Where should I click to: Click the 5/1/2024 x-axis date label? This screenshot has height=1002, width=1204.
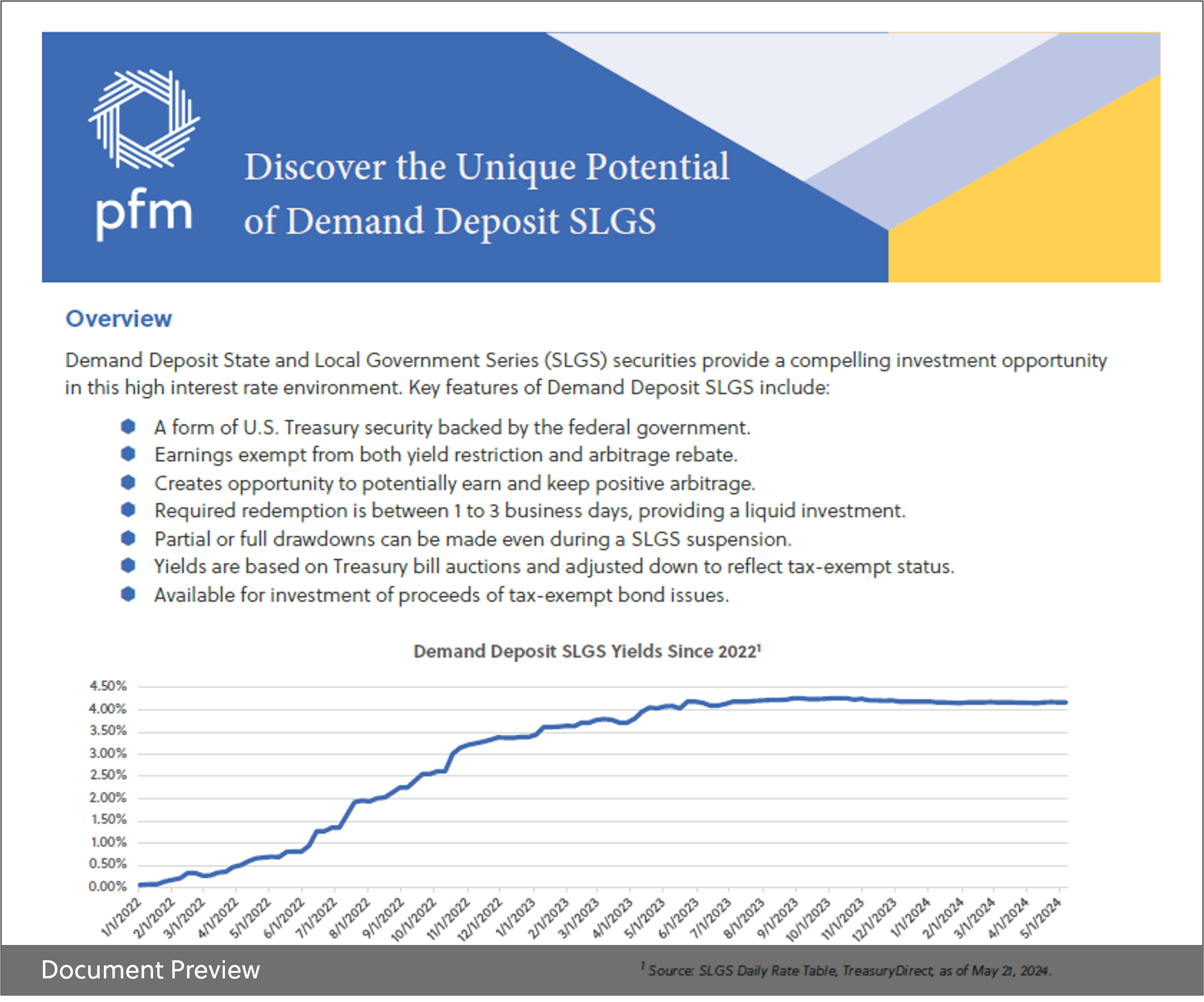point(1041,918)
